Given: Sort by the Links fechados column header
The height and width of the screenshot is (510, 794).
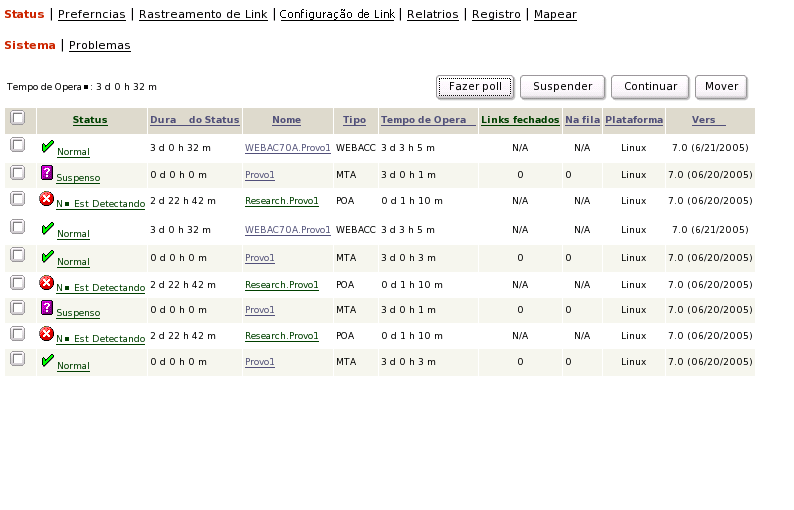Looking at the screenshot, I should [520, 120].
